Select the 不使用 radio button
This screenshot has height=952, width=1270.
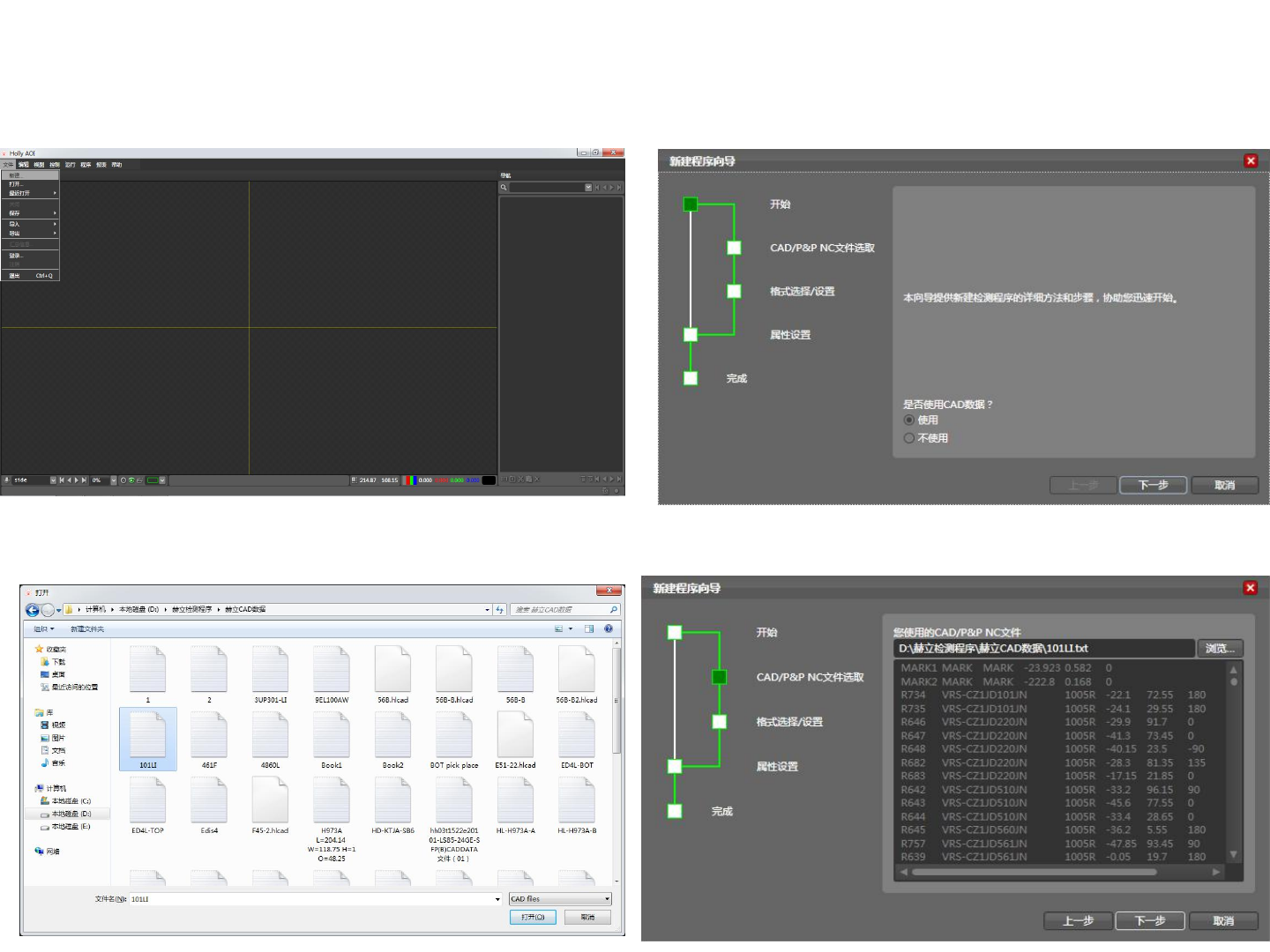point(909,438)
